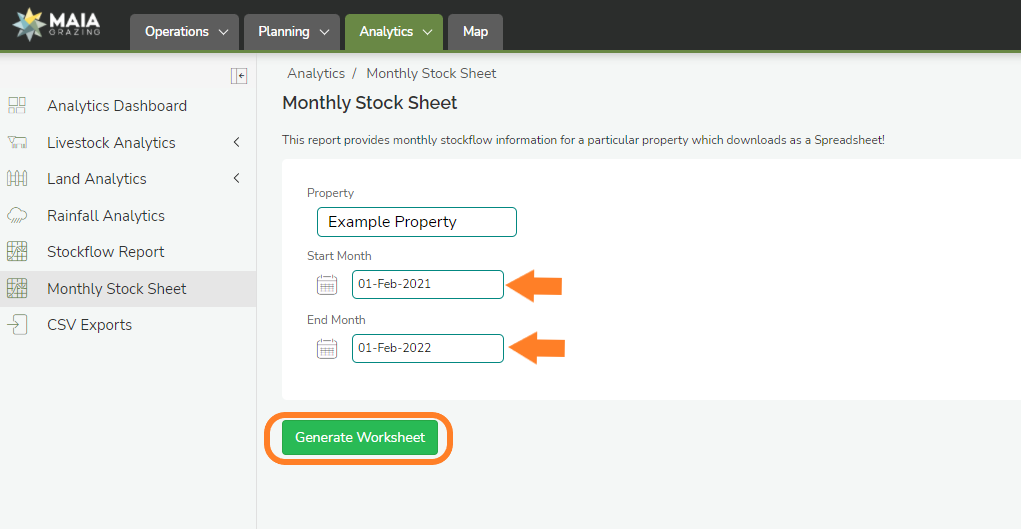The width and height of the screenshot is (1021, 529).
Task: Open the End Month calendar picker icon
Action: point(327,349)
